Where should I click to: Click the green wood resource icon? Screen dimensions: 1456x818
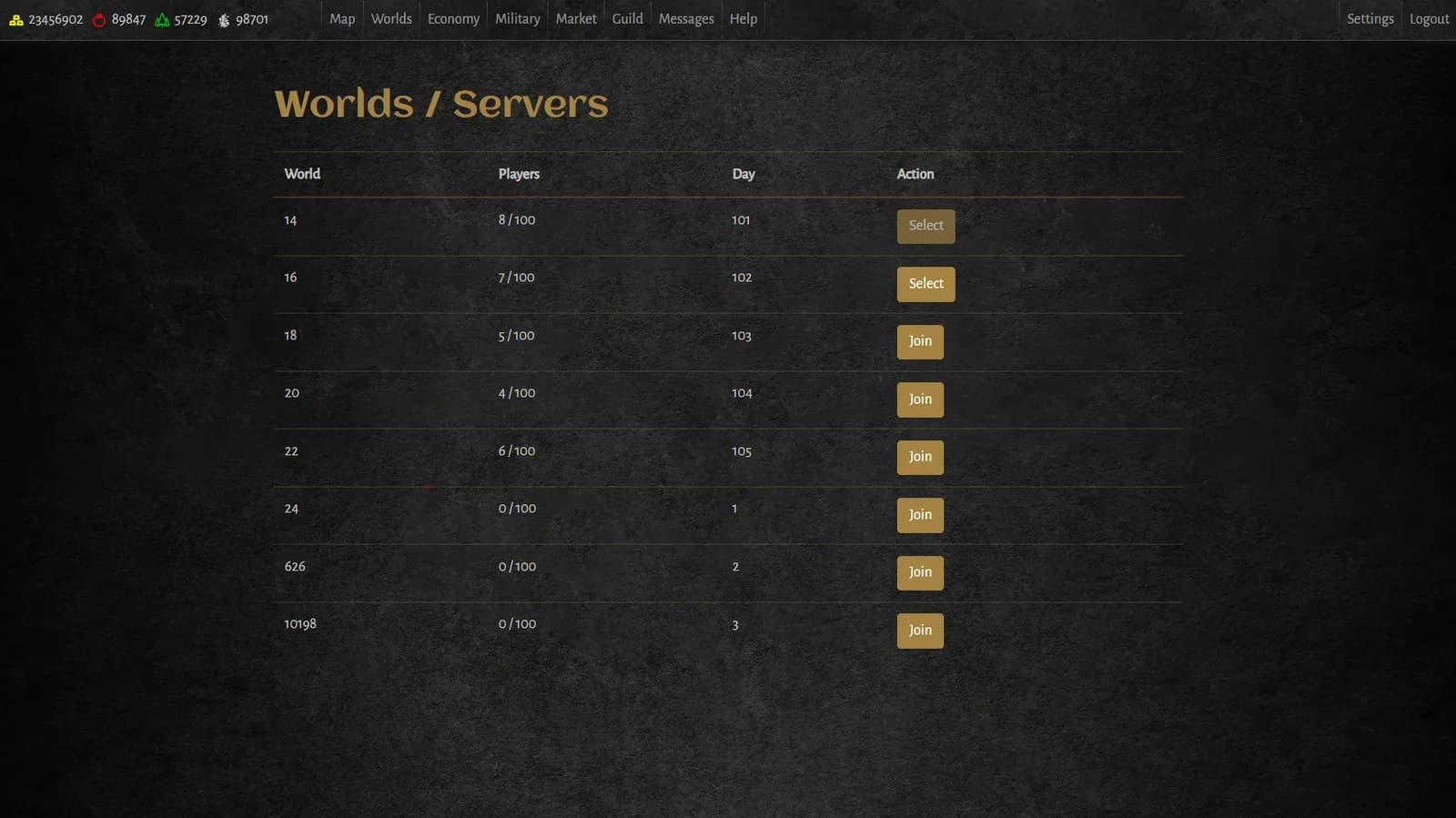pyautogui.click(x=162, y=19)
